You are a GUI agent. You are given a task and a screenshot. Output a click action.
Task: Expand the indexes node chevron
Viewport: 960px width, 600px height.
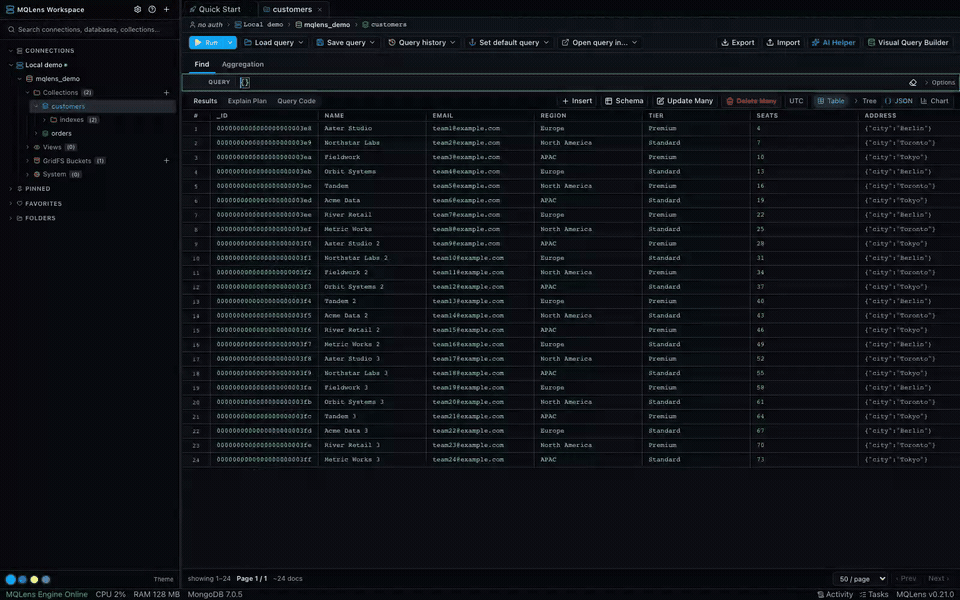tap(45, 119)
